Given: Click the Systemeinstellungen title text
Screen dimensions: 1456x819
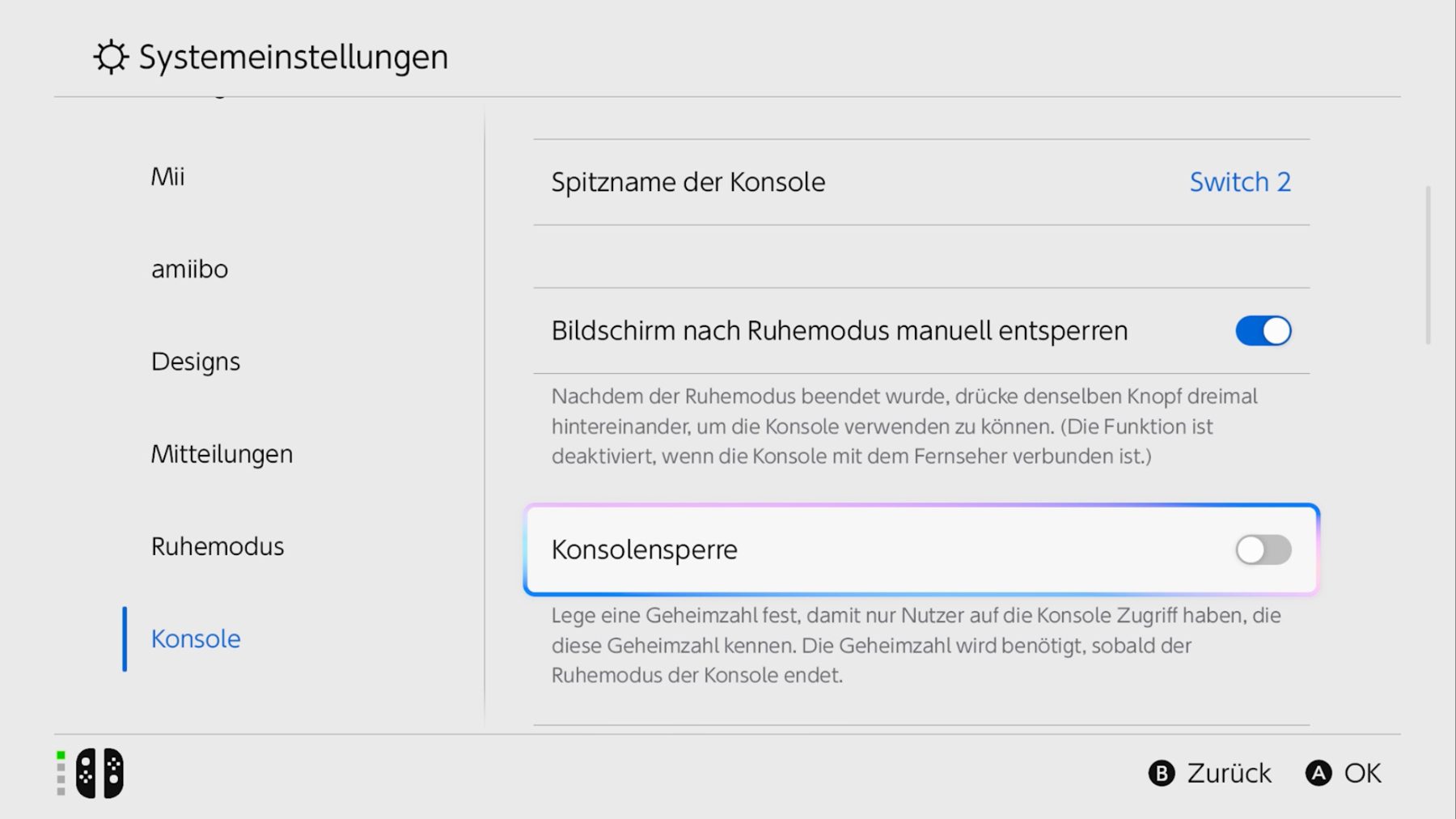Looking at the screenshot, I should click(x=294, y=57).
